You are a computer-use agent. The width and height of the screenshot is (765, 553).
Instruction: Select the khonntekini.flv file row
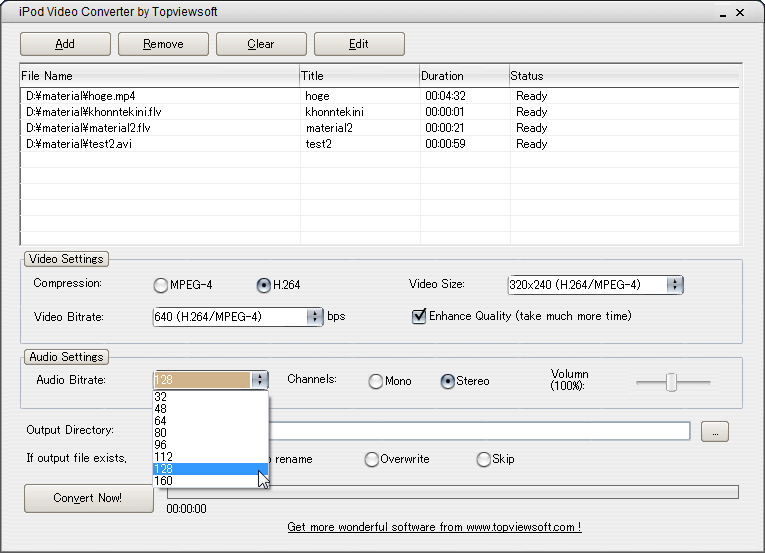click(x=380, y=112)
